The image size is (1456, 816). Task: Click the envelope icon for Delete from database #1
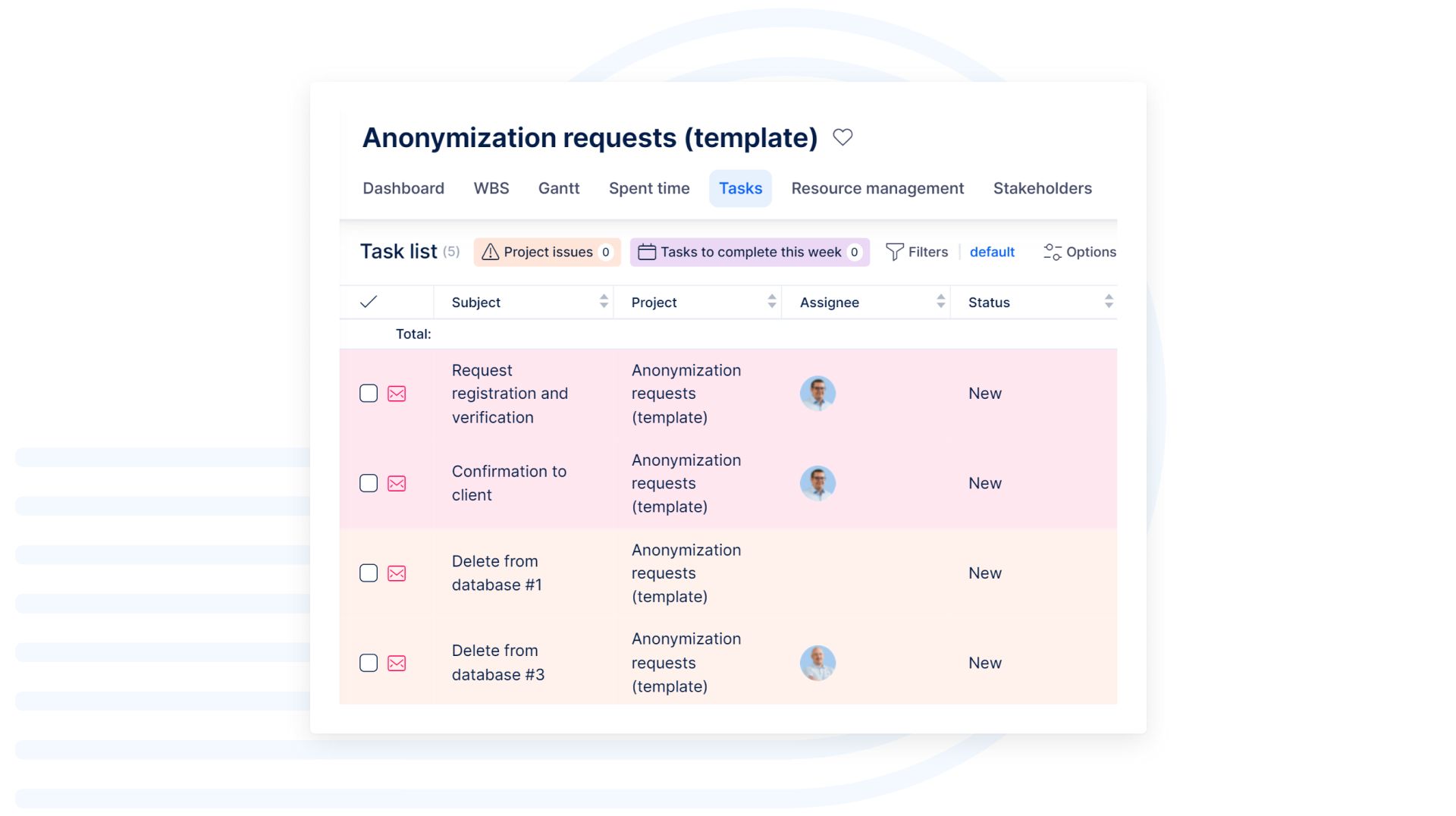point(397,573)
